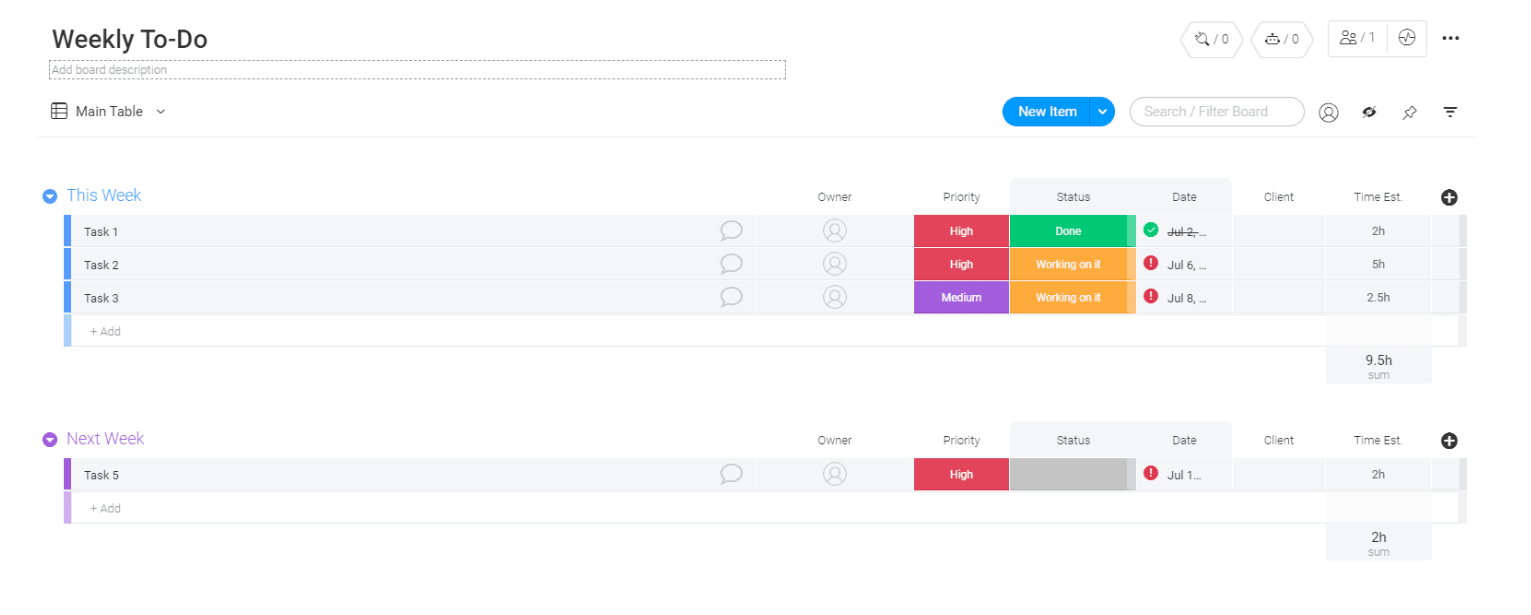Click the Time Est. header in Next Week
Image resolution: width=1531 pixels, height=615 pixels.
tap(1378, 440)
